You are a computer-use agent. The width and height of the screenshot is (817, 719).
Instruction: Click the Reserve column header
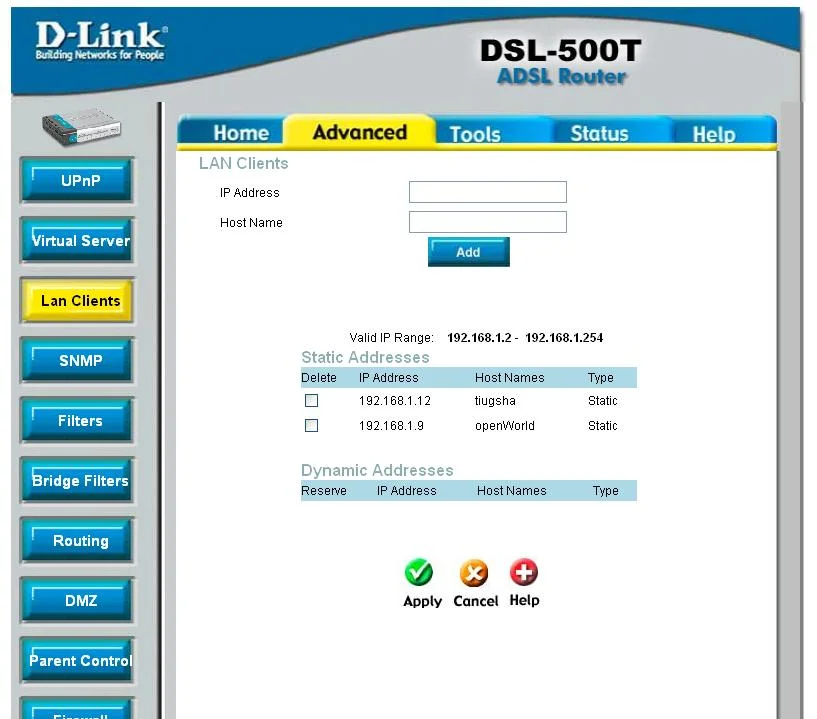click(324, 491)
